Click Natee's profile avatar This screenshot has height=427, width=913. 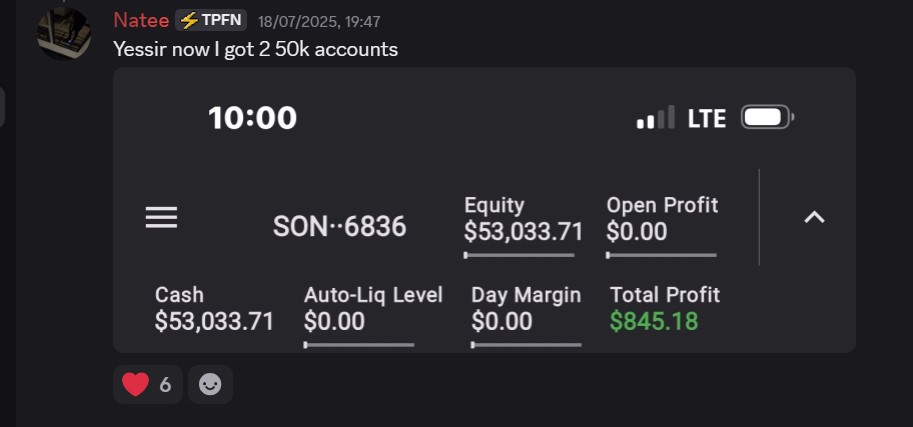point(64,33)
